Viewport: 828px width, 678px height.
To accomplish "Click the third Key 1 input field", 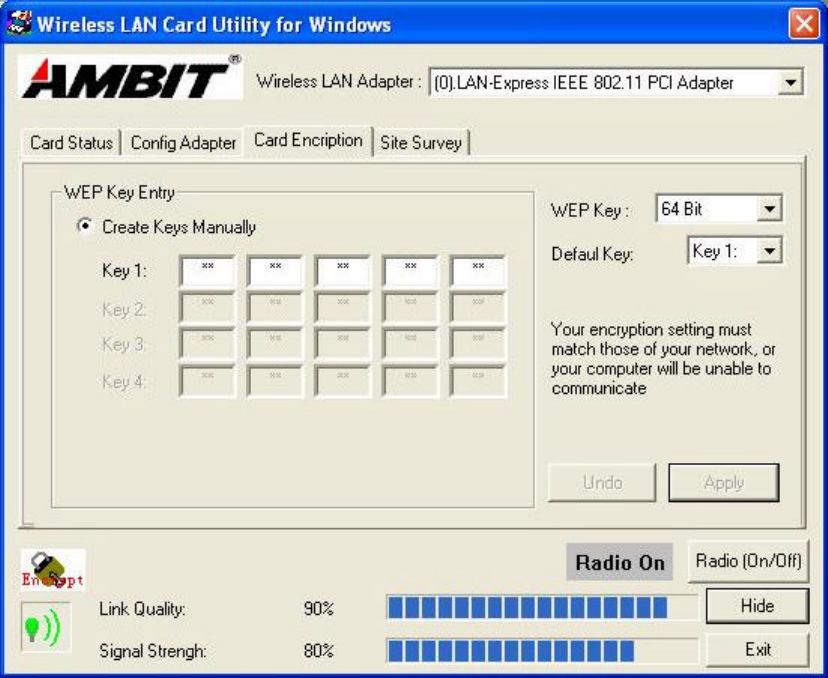I will [342, 271].
